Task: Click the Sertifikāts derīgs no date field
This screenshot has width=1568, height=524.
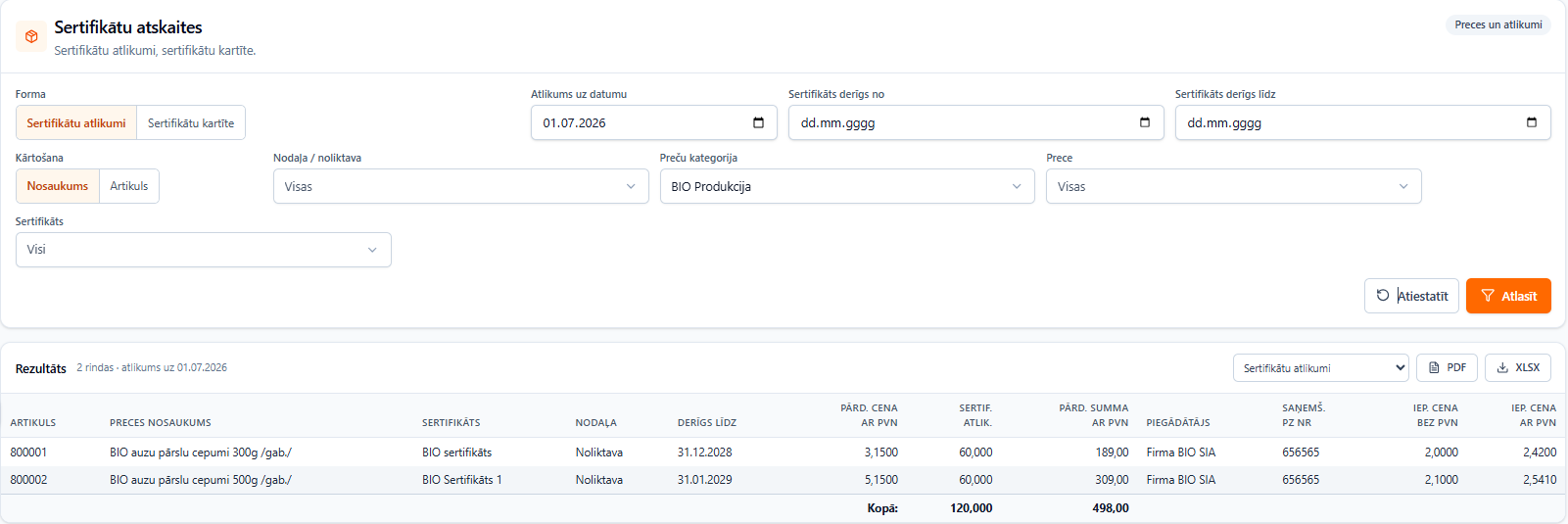Action: coord(975,122)
